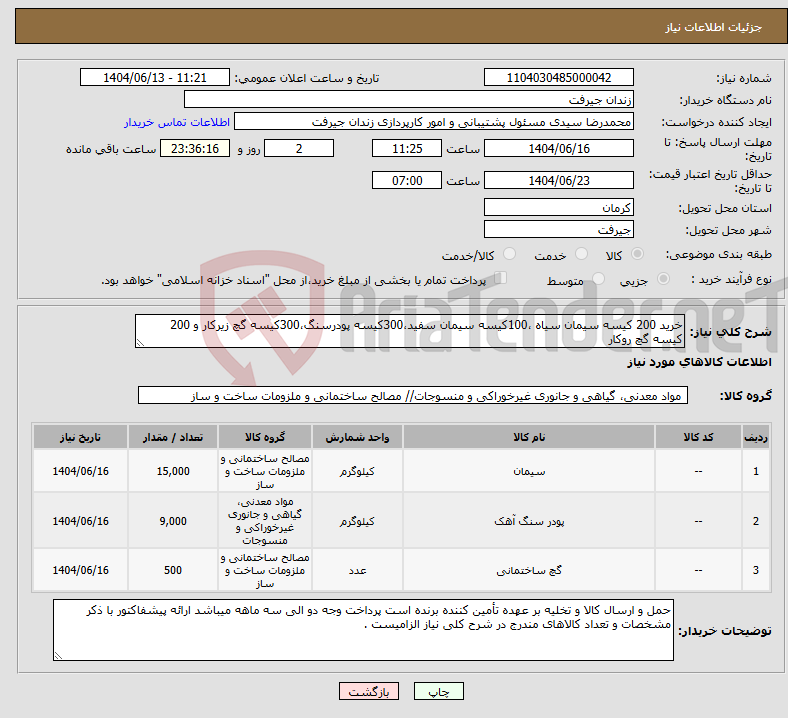Screen dimensions: 788x718
Task: Click the گروه کالا column header
Action: click(x=265, y=437)
